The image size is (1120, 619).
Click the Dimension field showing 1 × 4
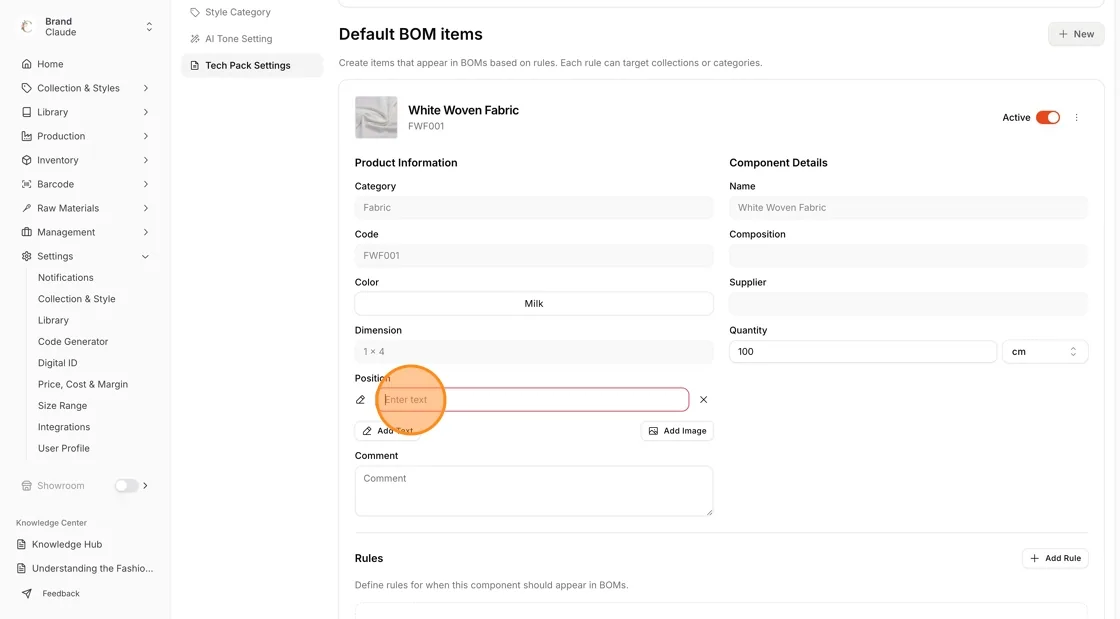tap(534, 351)
